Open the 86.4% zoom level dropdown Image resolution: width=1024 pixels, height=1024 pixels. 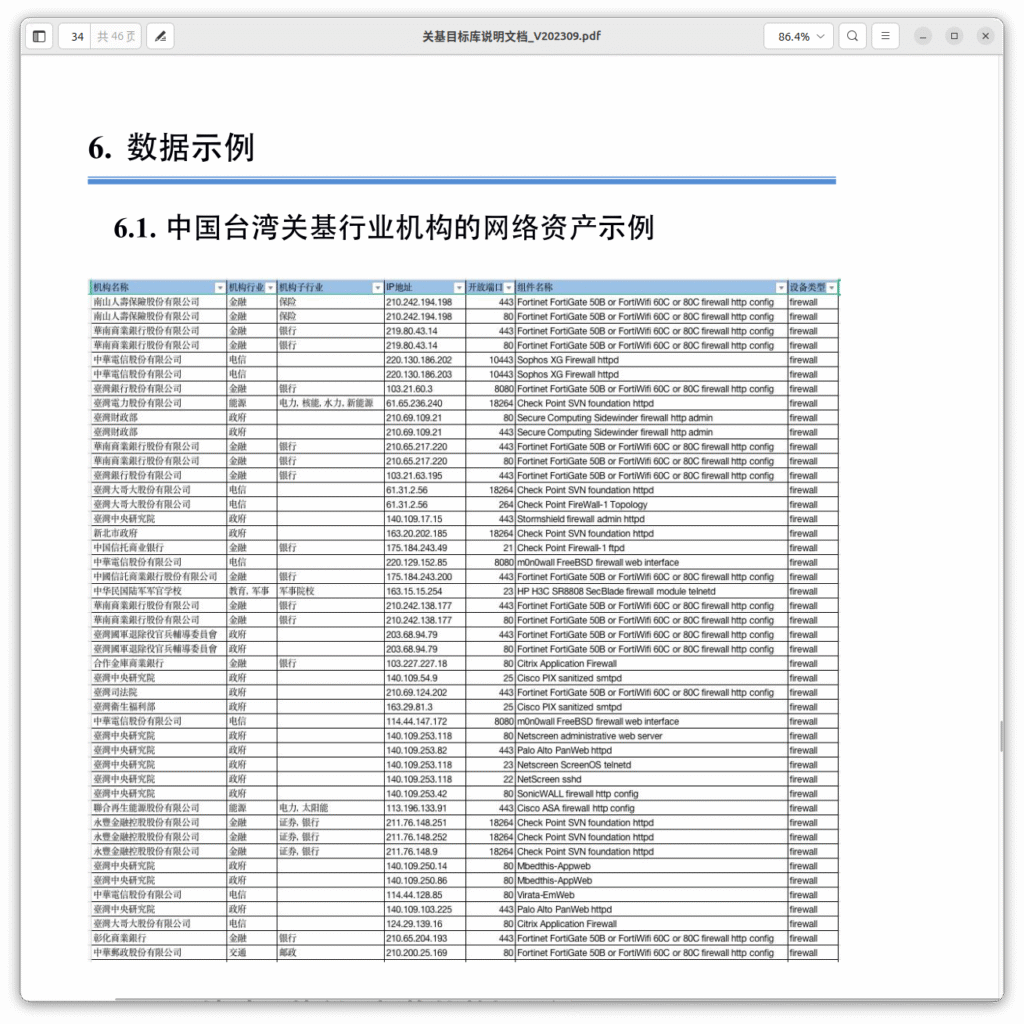pos(798,37)
